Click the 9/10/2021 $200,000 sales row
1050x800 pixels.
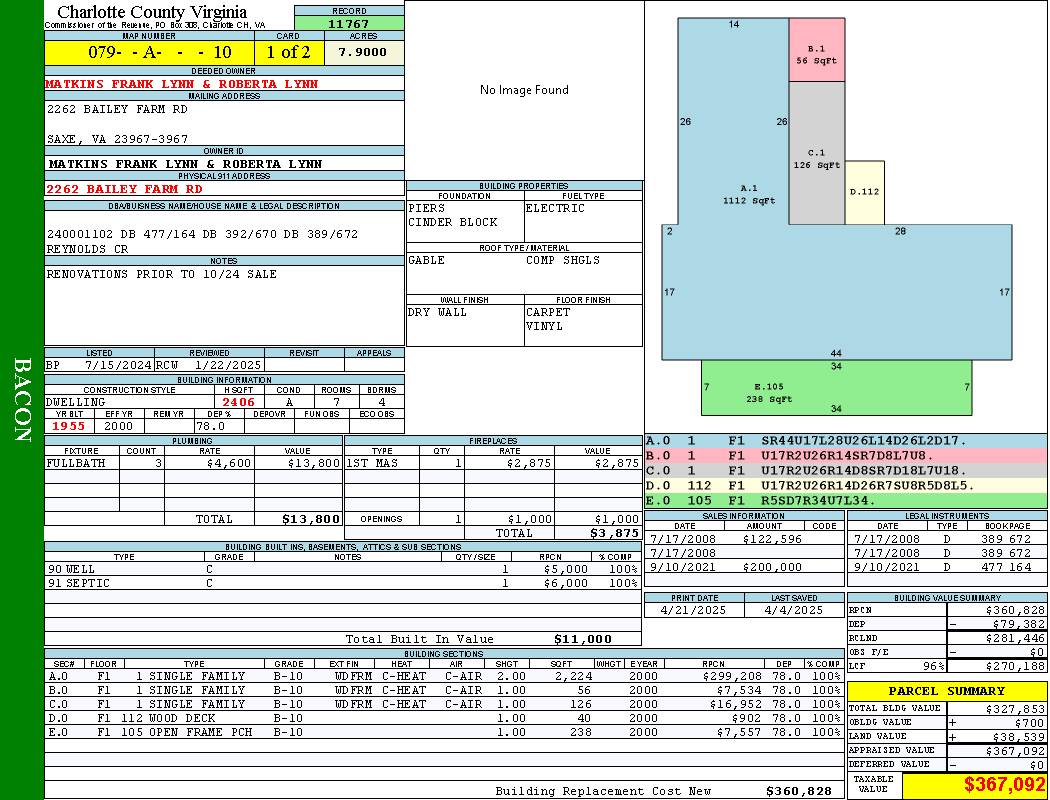[x=744, y=567]
